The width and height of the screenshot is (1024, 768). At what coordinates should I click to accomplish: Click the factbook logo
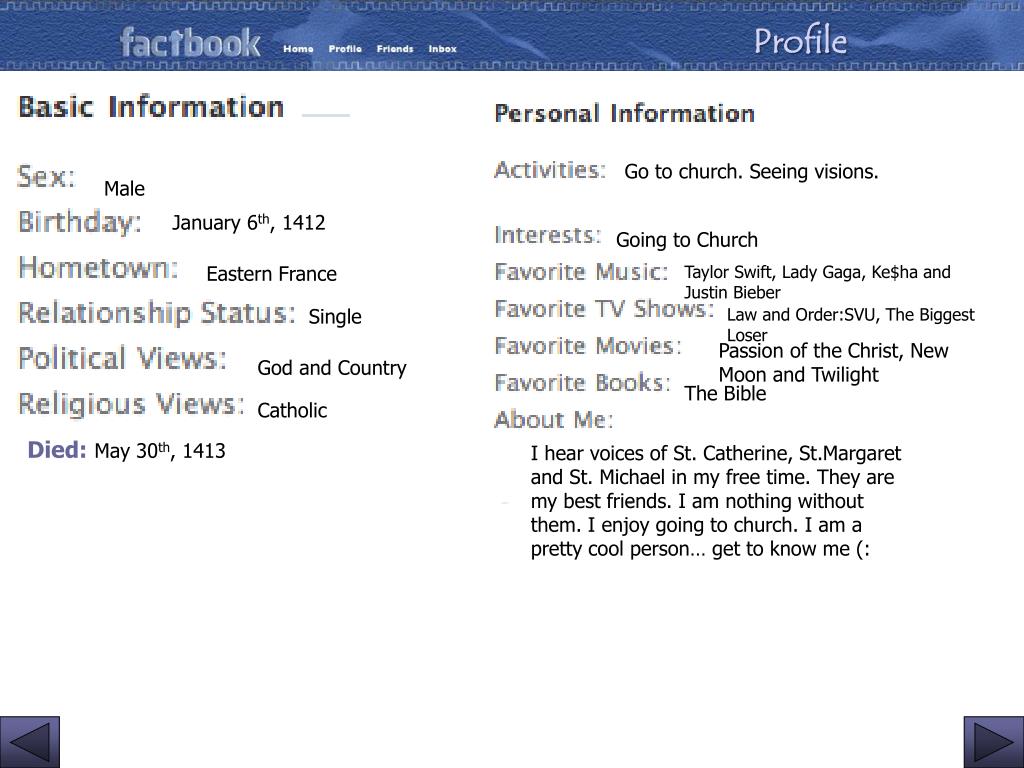point(190,43)
